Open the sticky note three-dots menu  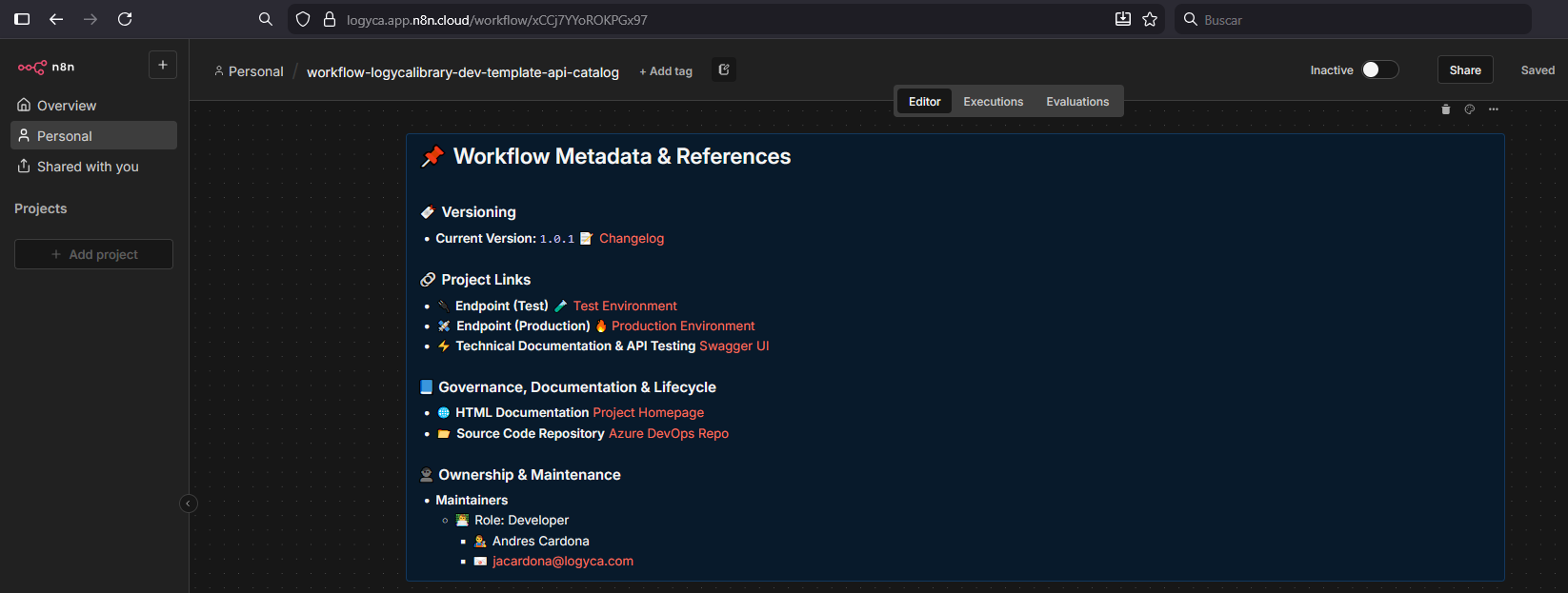click(1494, 109)
